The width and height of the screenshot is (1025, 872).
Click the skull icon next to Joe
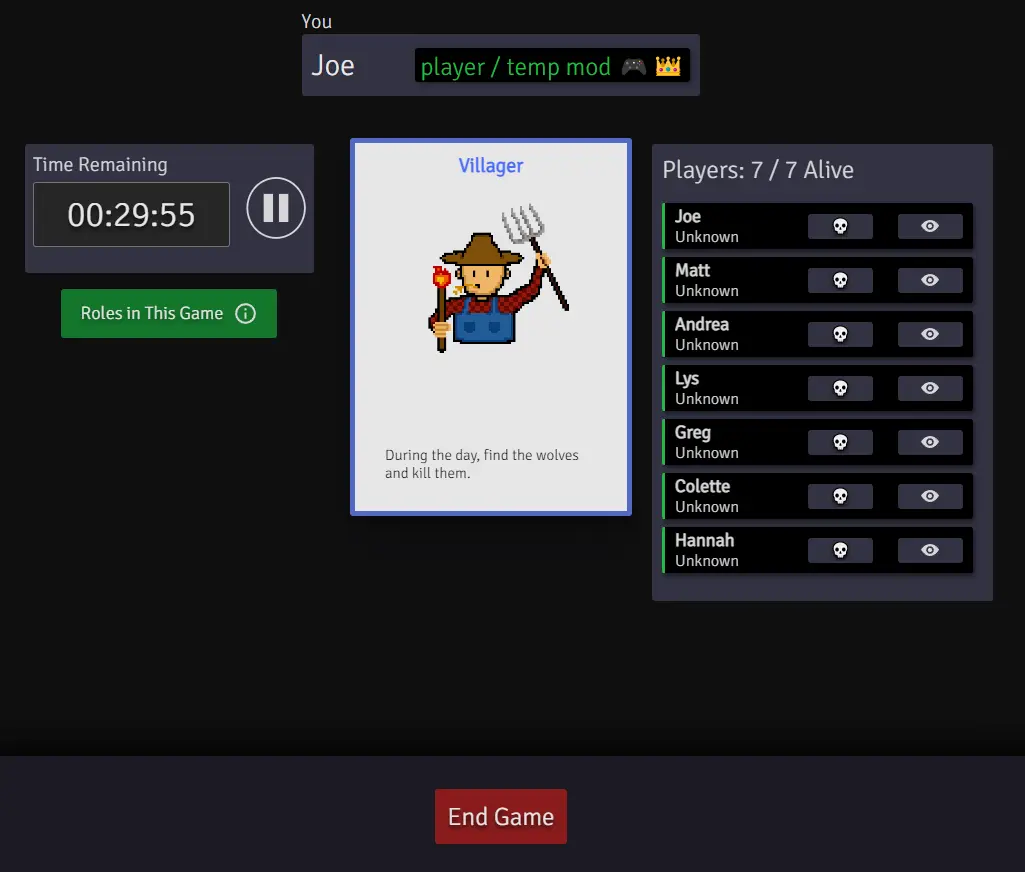pyautogui.click(x=840, y=227)
